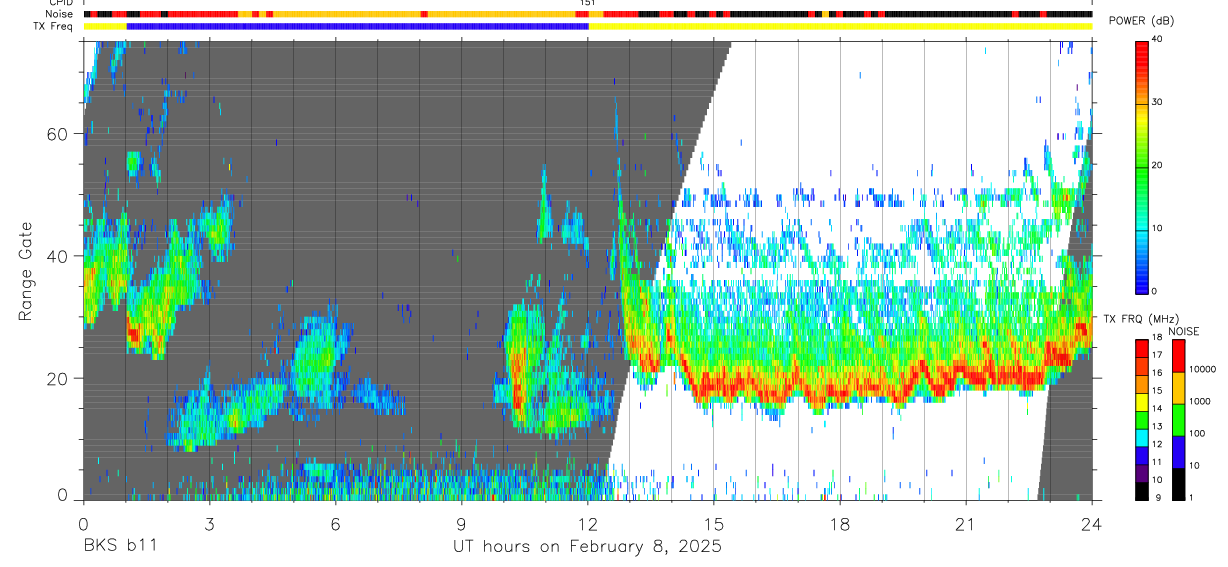Click the green swatch of the NOISE legend
This screenshot has width=1228, height=567.
tap(1177, 419)
